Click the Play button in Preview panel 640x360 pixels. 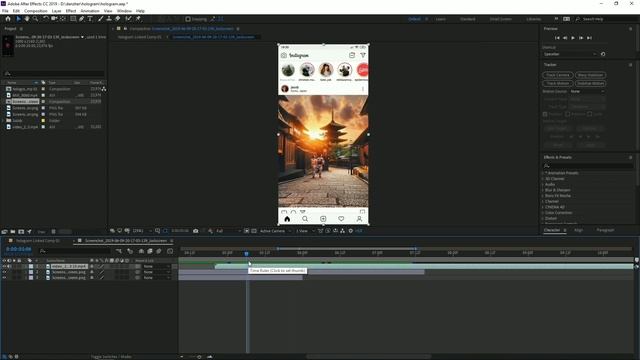[573, 38]
